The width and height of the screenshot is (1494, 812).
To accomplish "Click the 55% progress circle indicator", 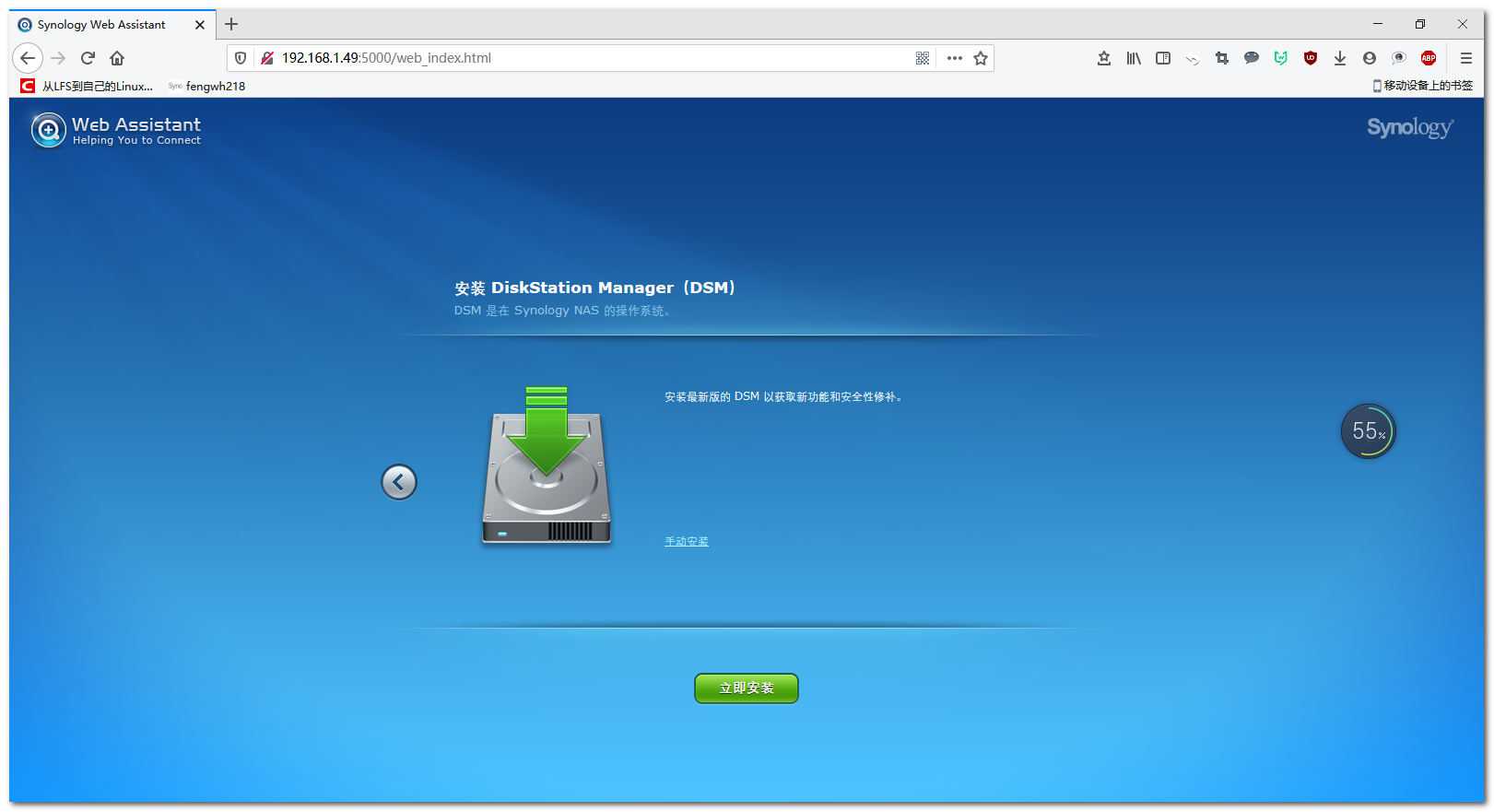I will point(1369,431).
